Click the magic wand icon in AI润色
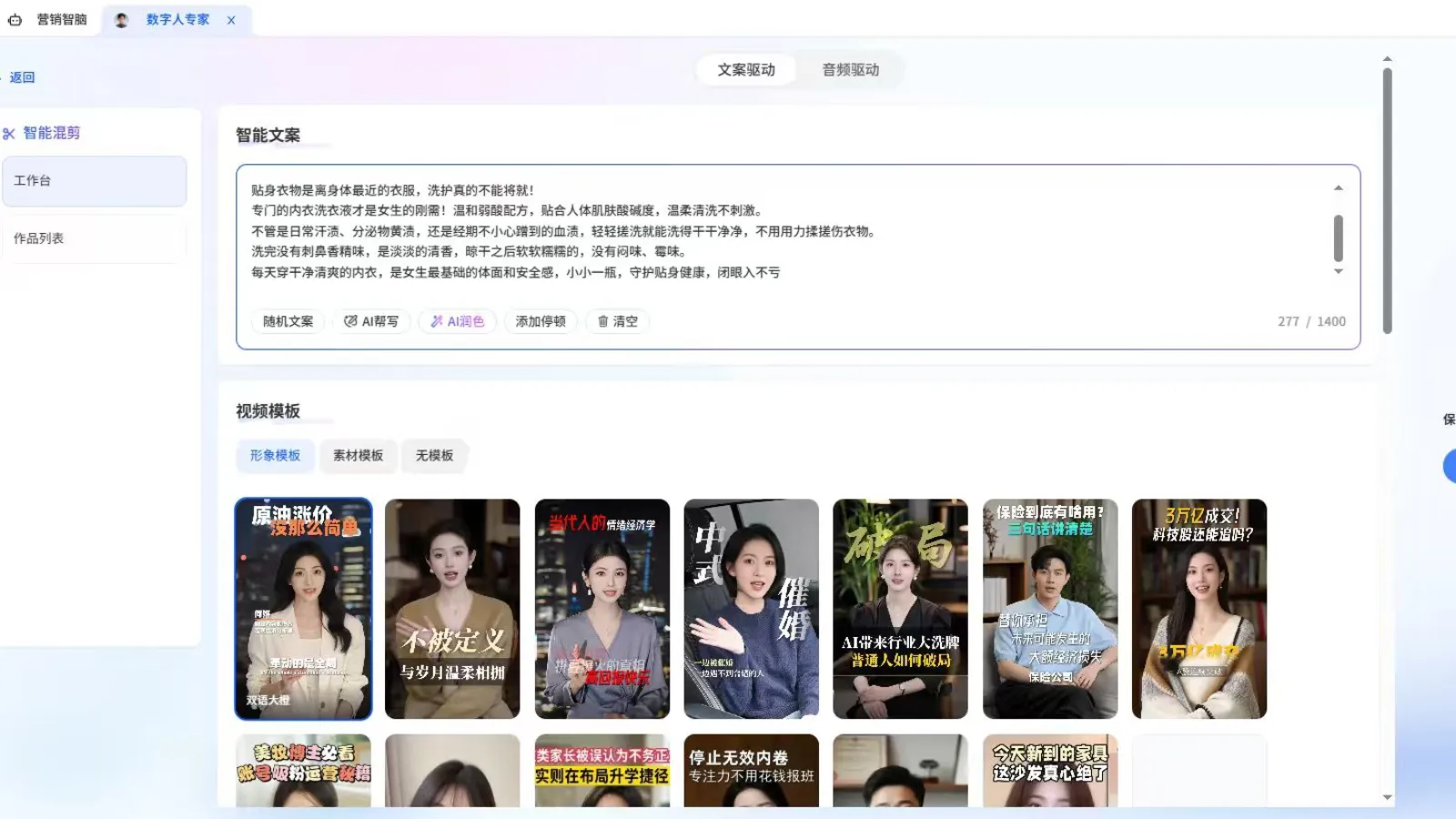This screenshot has height=819, width=1456. [437, 321]
